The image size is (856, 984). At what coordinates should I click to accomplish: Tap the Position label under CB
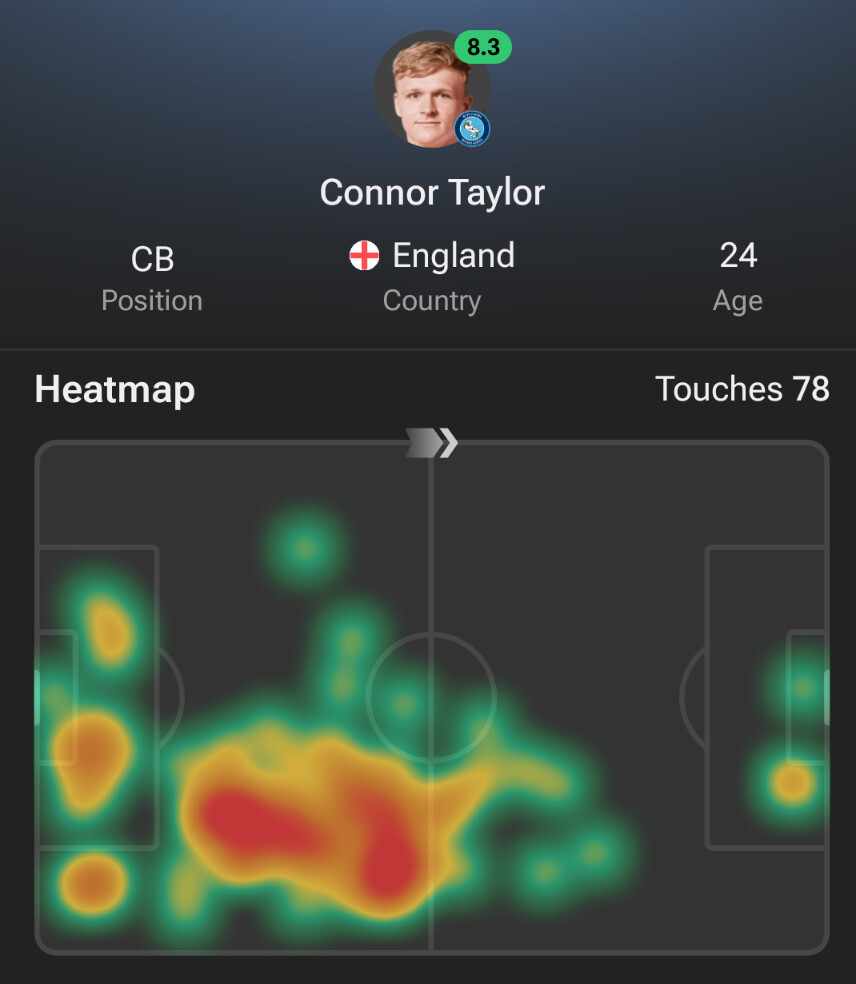[152, 301]
